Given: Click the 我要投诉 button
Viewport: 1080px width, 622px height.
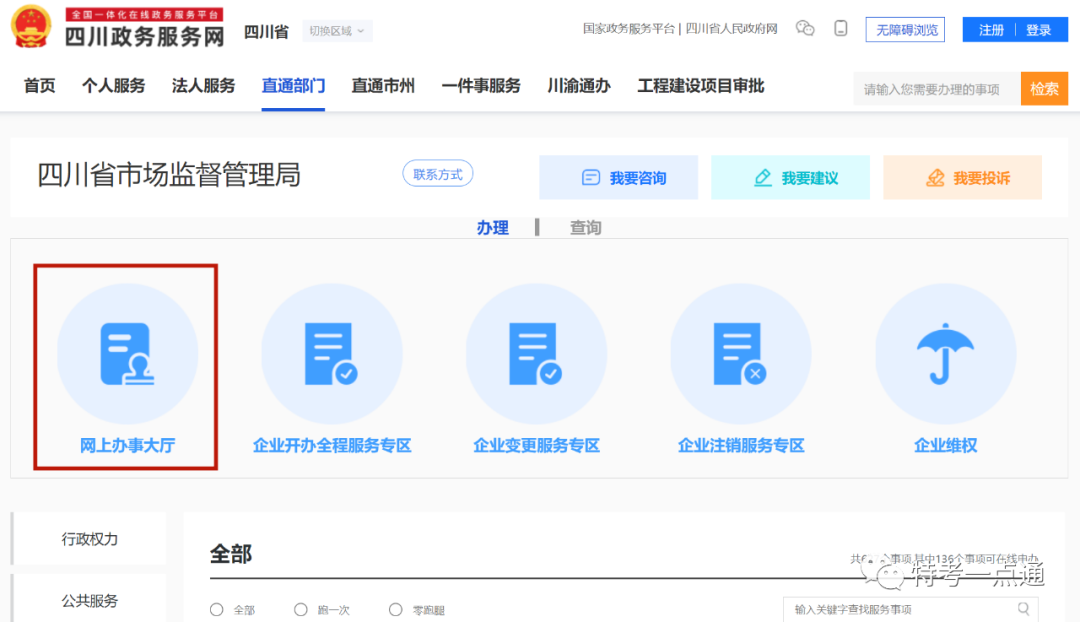Looking at the screenshot, I should (962, 178).
